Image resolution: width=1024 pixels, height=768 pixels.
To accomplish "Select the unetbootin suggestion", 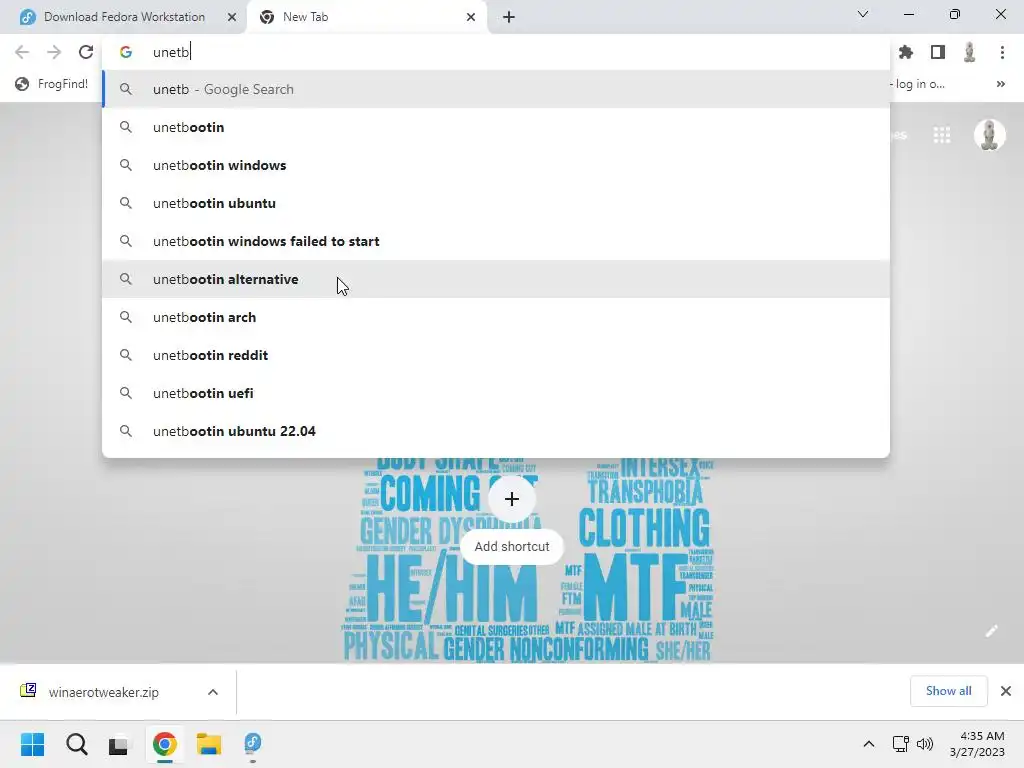I will tap(496, 127).
